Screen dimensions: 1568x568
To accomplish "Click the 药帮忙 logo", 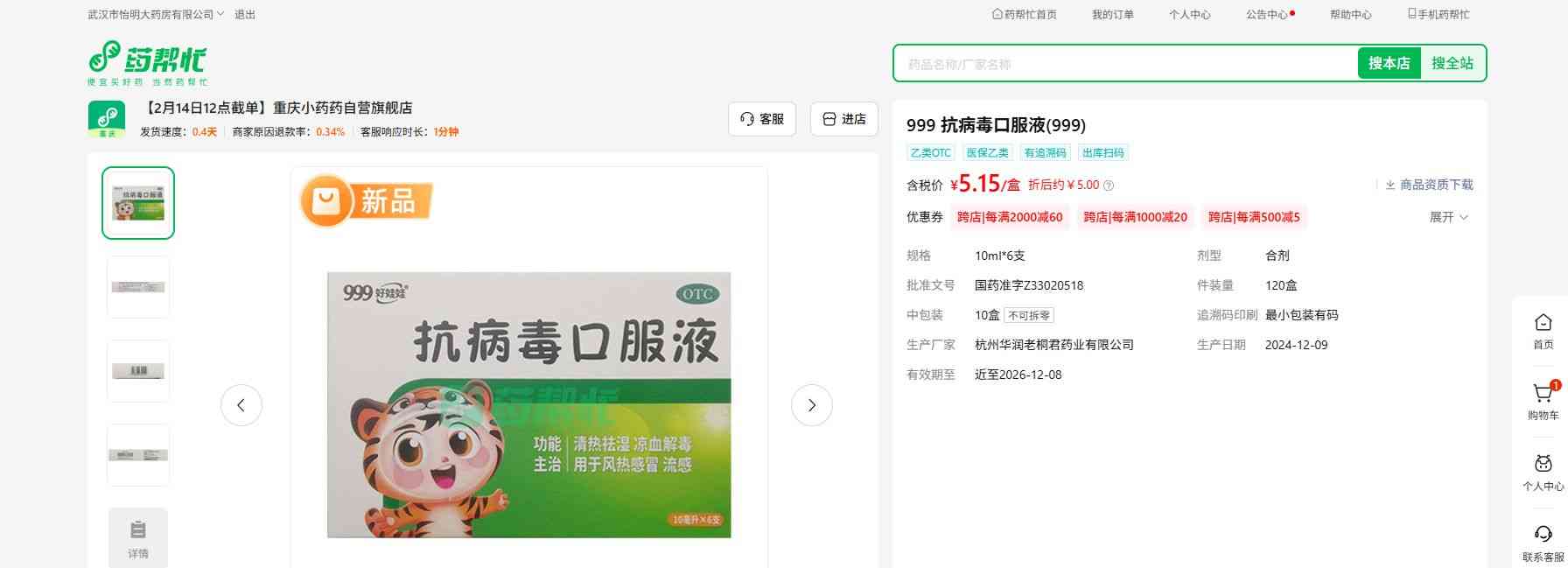I will 147,62.
